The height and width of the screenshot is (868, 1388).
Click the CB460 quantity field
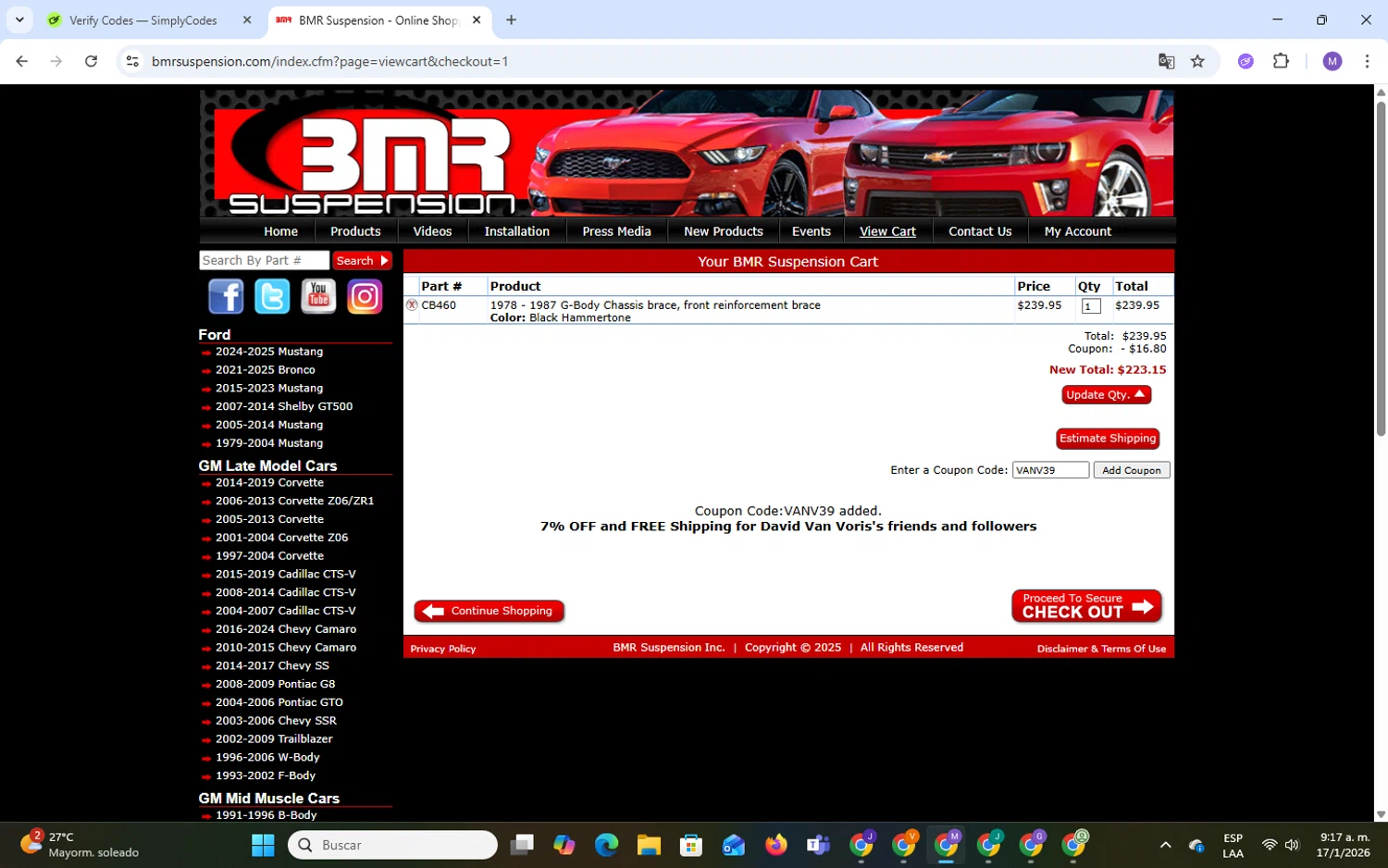1091,306
